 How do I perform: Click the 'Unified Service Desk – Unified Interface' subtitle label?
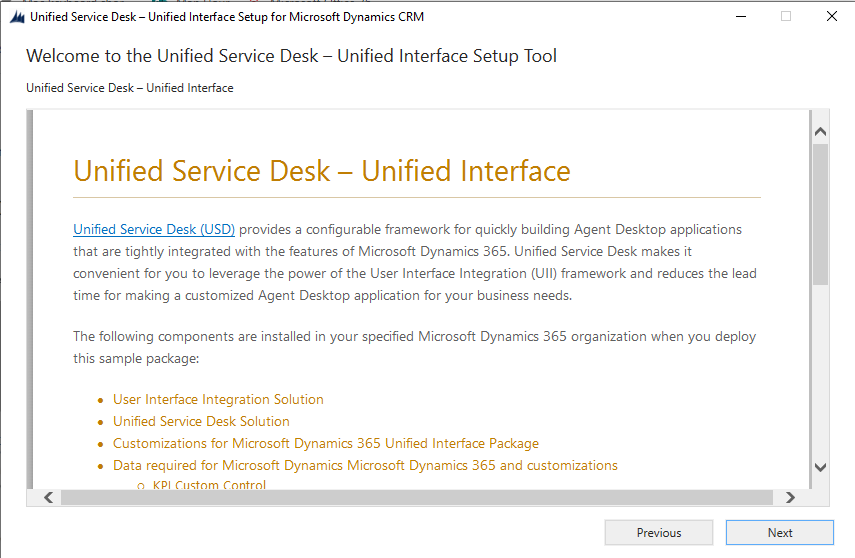click(130, 88)
